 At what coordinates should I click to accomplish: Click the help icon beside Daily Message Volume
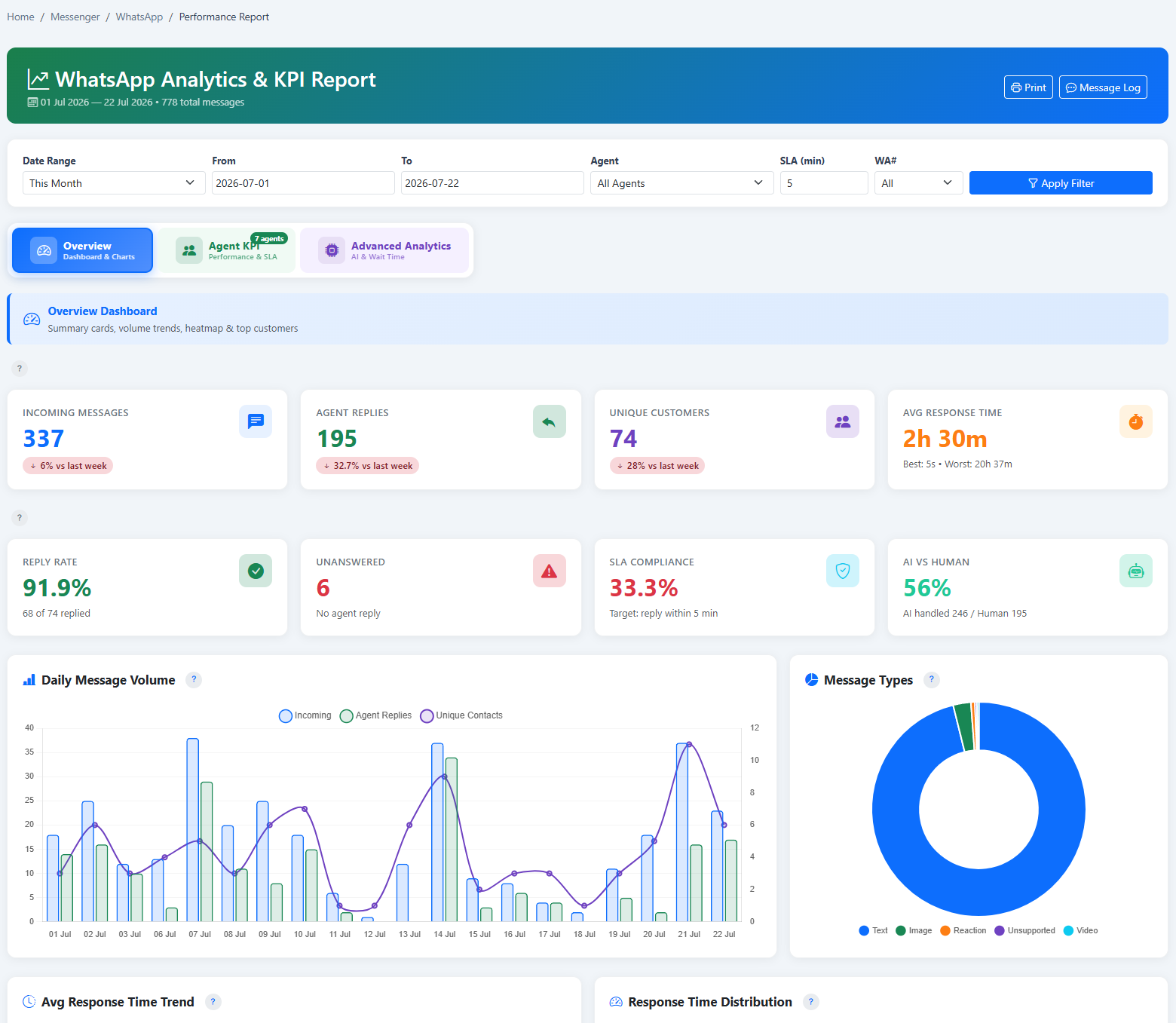194,679
